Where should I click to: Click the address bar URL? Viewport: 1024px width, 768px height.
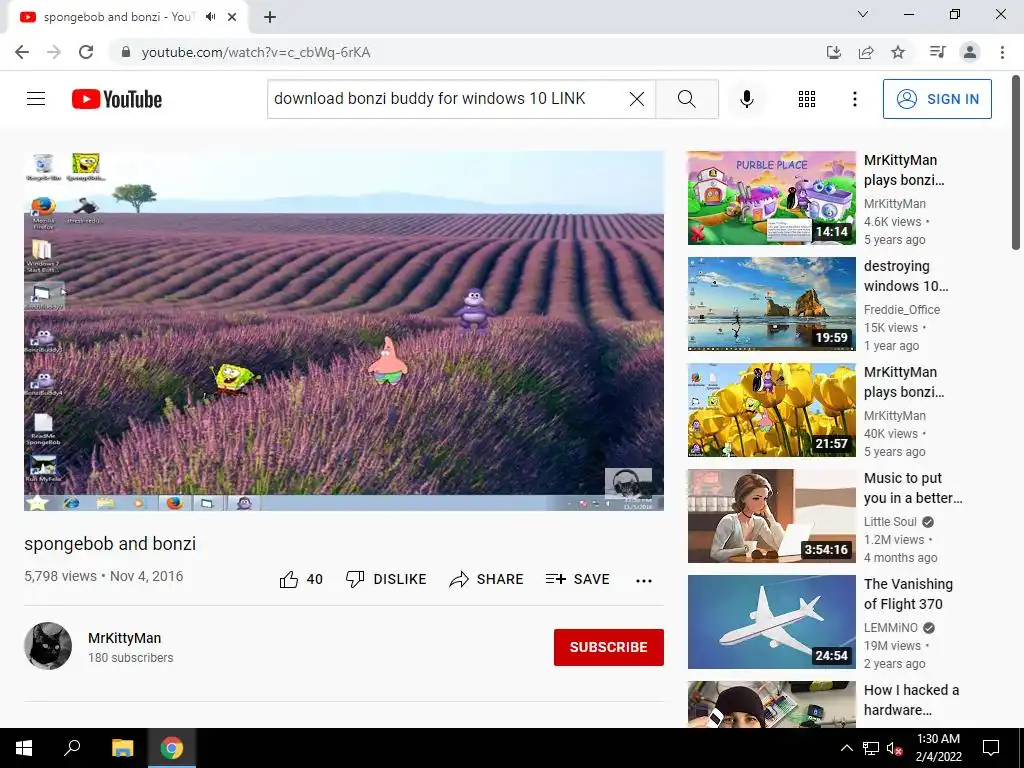(x=256, y=52)
